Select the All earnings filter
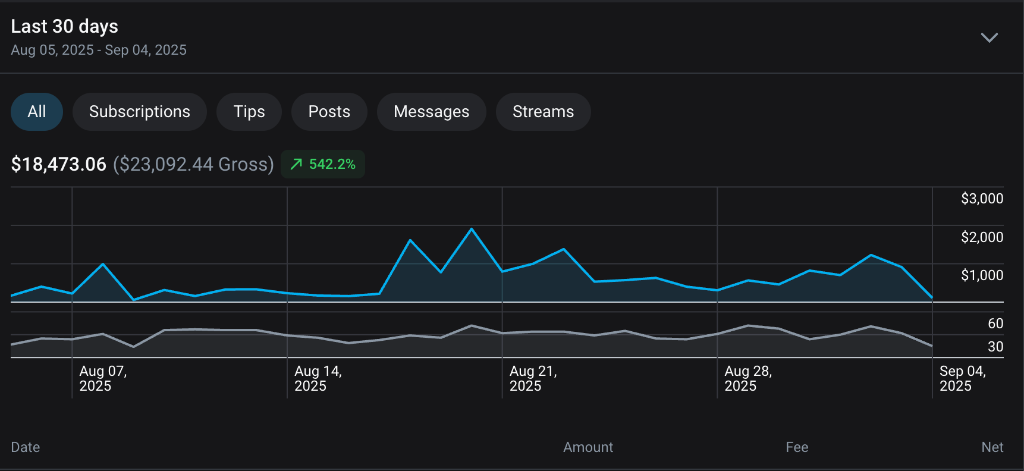The height and width of the screenshot is (471, 1024). pos(37,112)
